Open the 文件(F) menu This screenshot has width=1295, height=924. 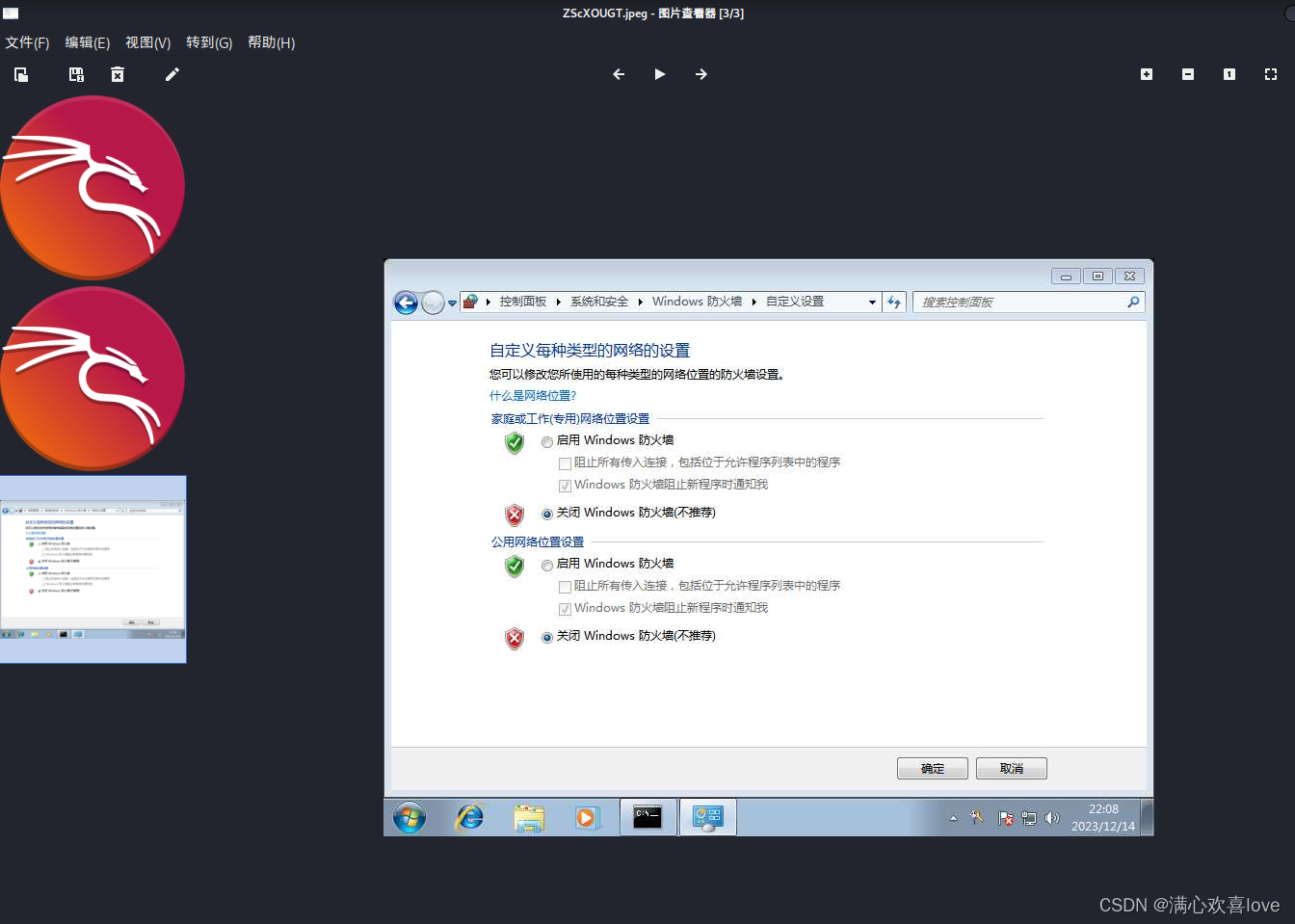coord(27,42)
